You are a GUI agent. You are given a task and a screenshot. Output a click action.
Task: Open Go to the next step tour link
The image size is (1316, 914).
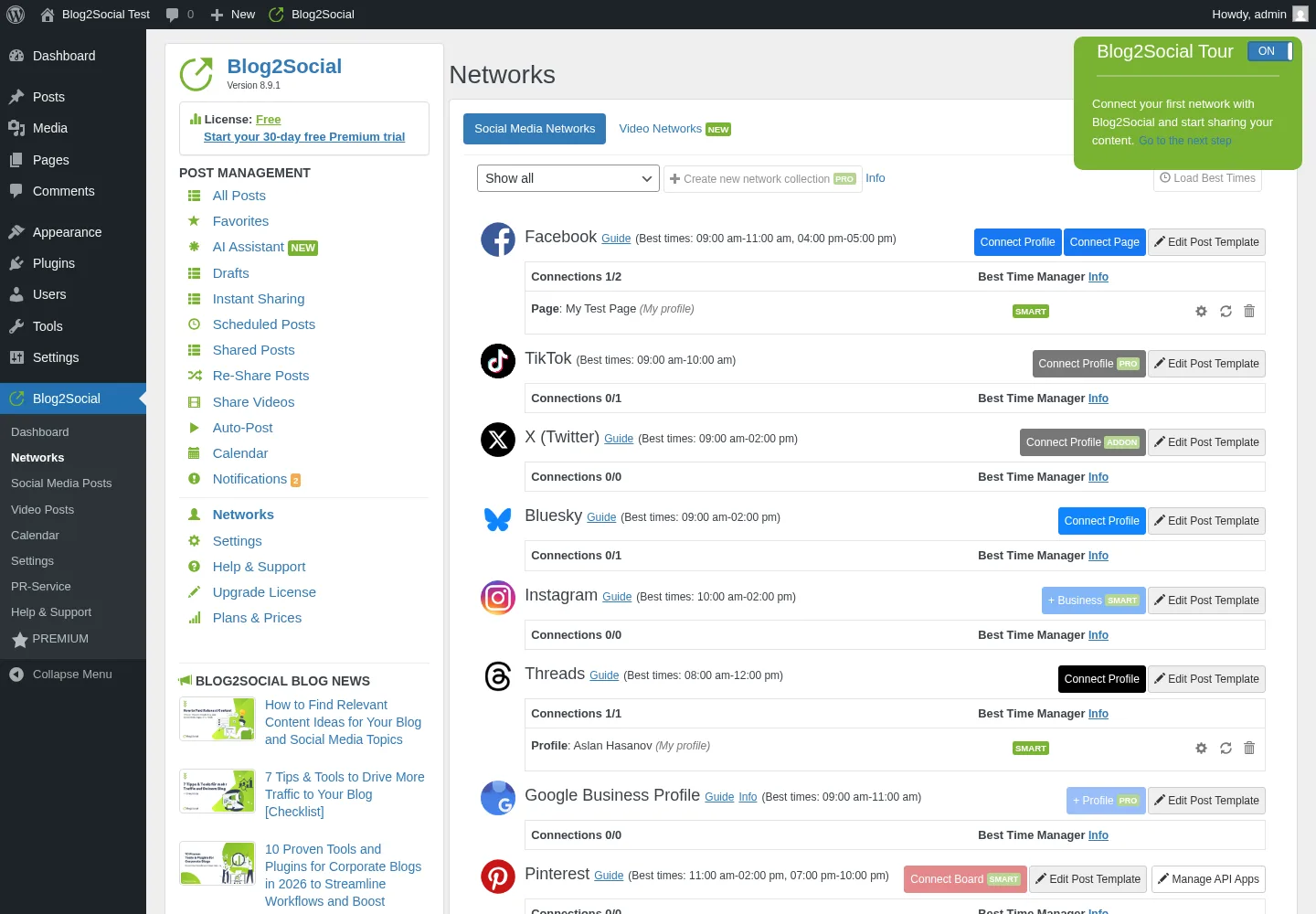coord(1184,141)
